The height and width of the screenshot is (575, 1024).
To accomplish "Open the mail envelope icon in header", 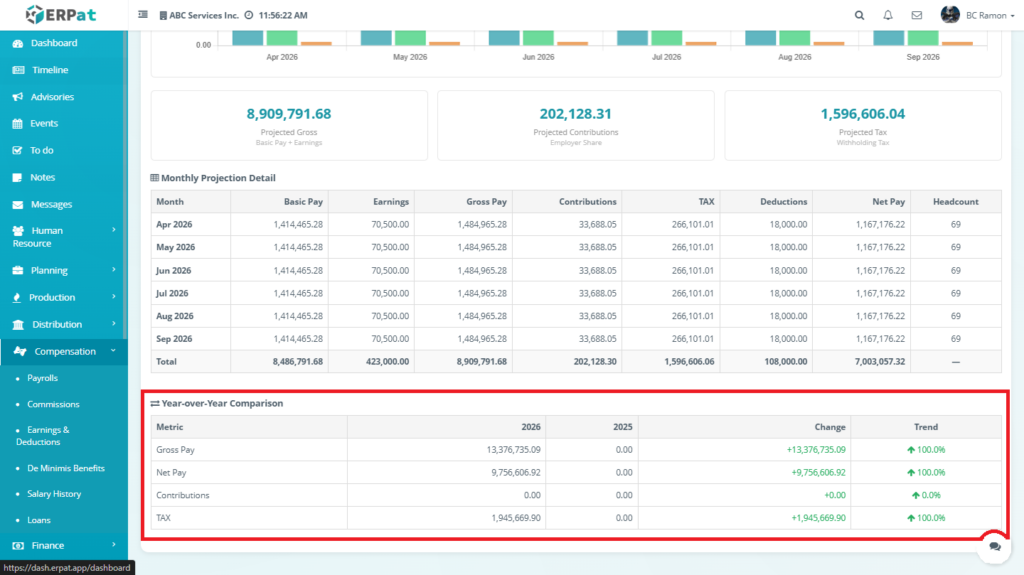I will click(x=916, y=15).
